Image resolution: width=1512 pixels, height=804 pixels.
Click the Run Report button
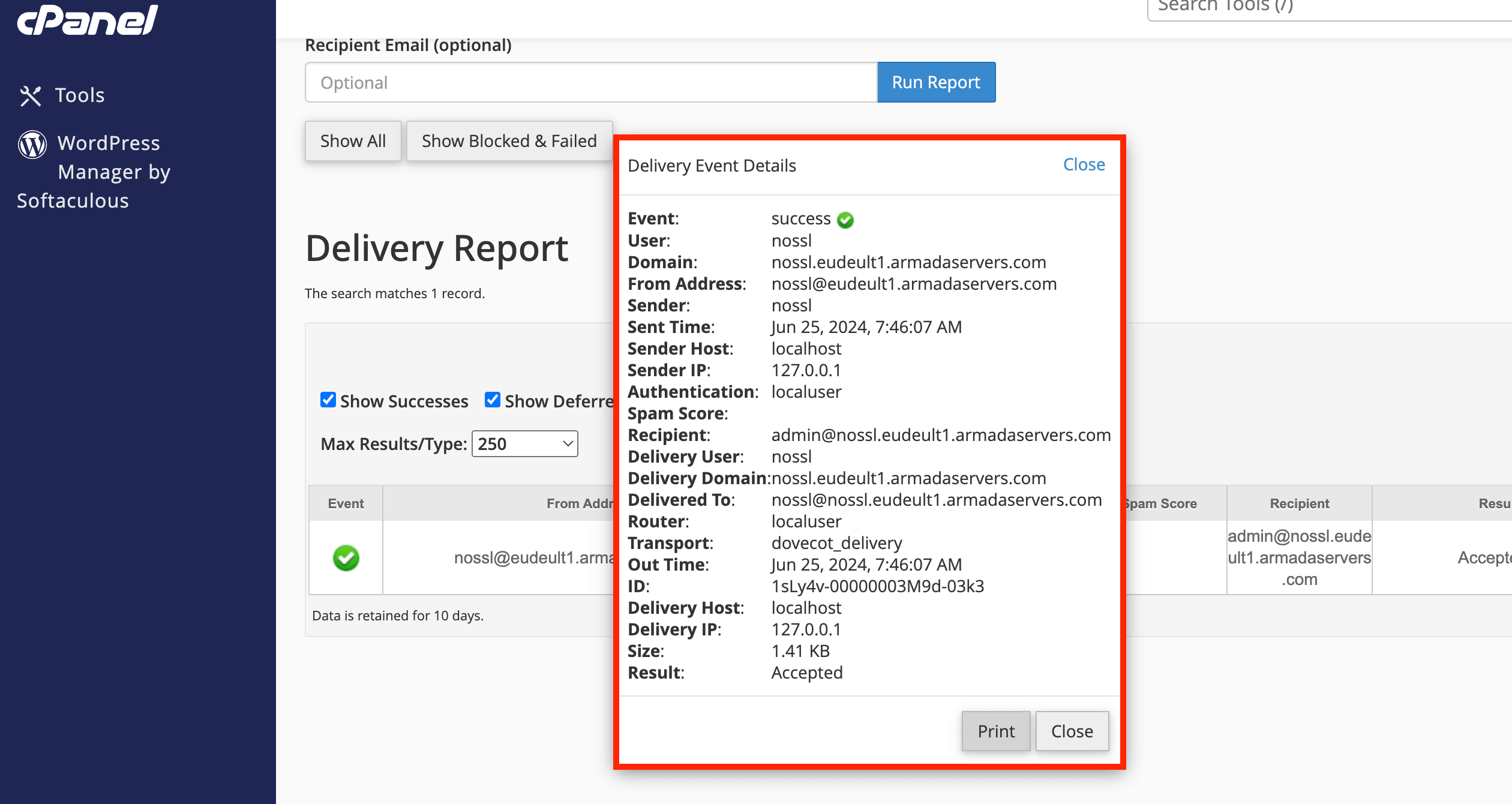[936, 82]
